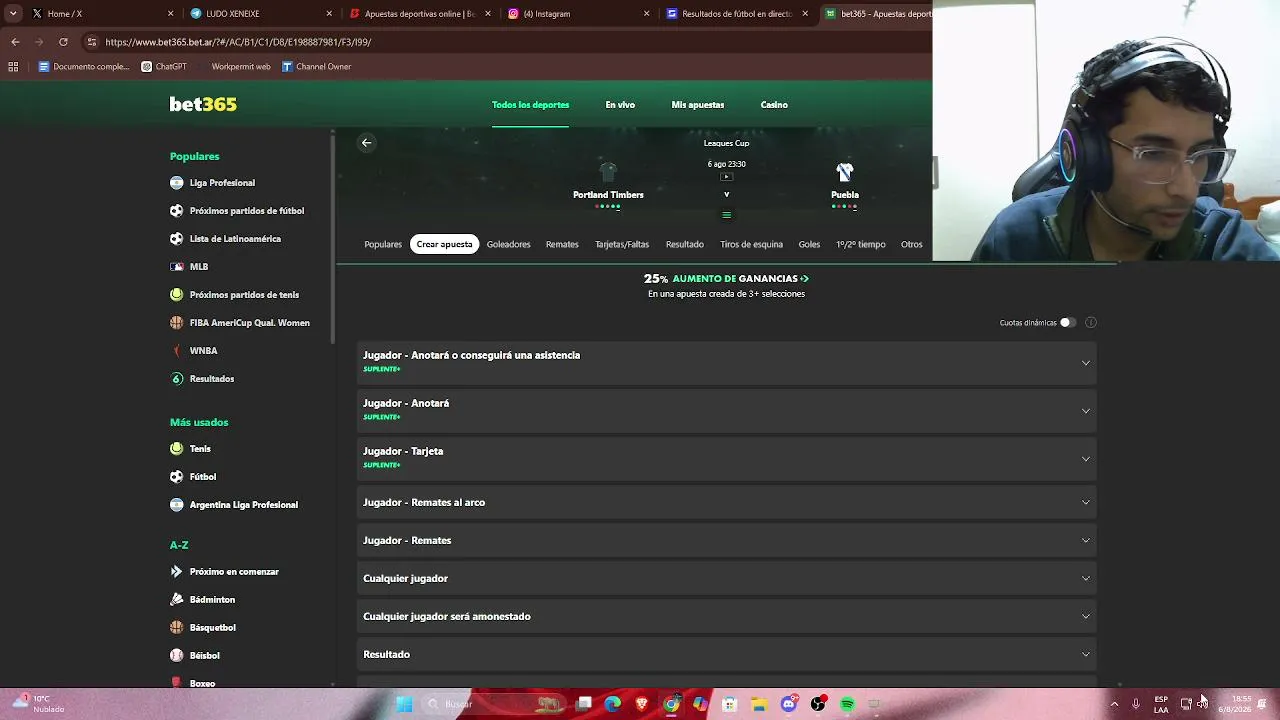
Task: Show hidden system tray icons
Action: pos(1114,704)
